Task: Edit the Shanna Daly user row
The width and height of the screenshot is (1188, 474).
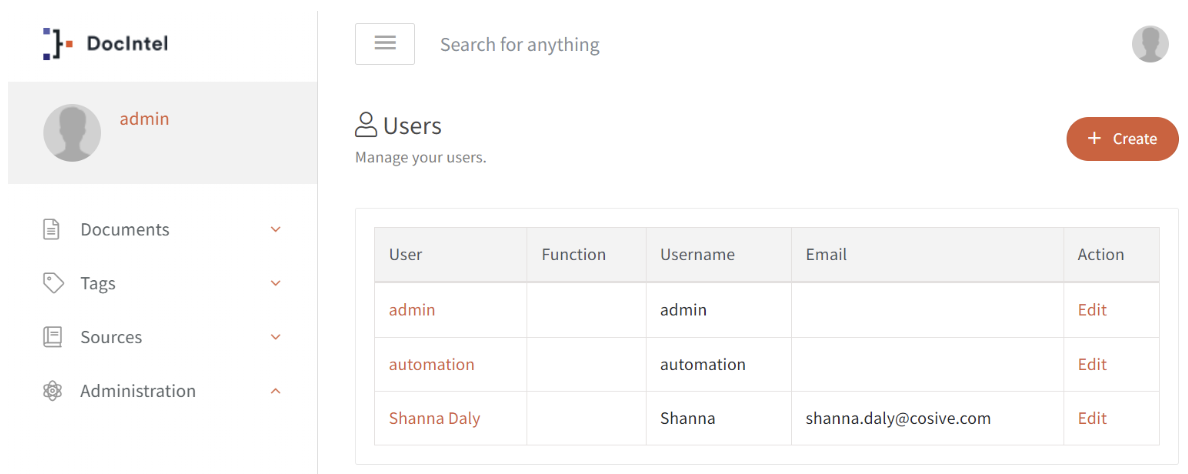Action: coord(1092,418)
